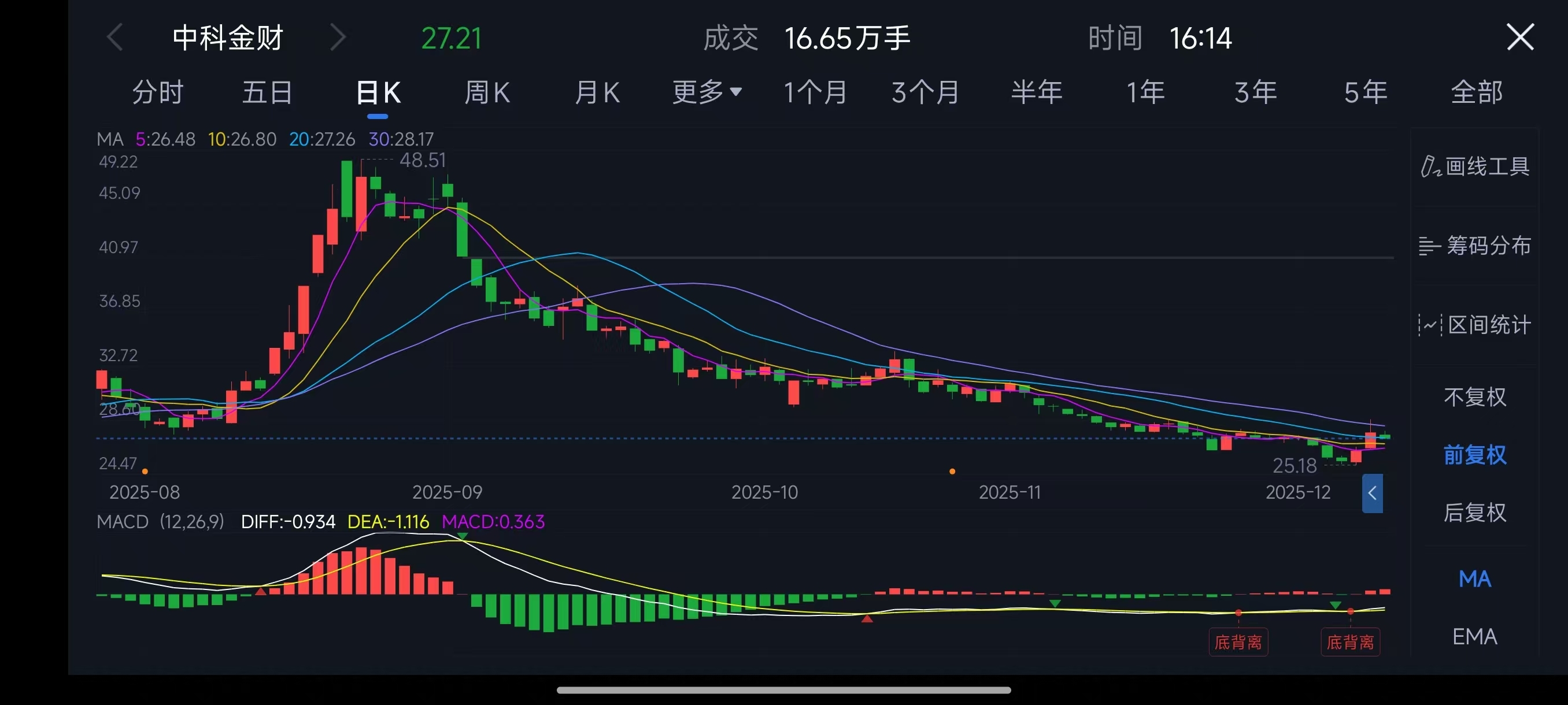Click the first 底背离 divergence marker

click(x=1238, y=642)
